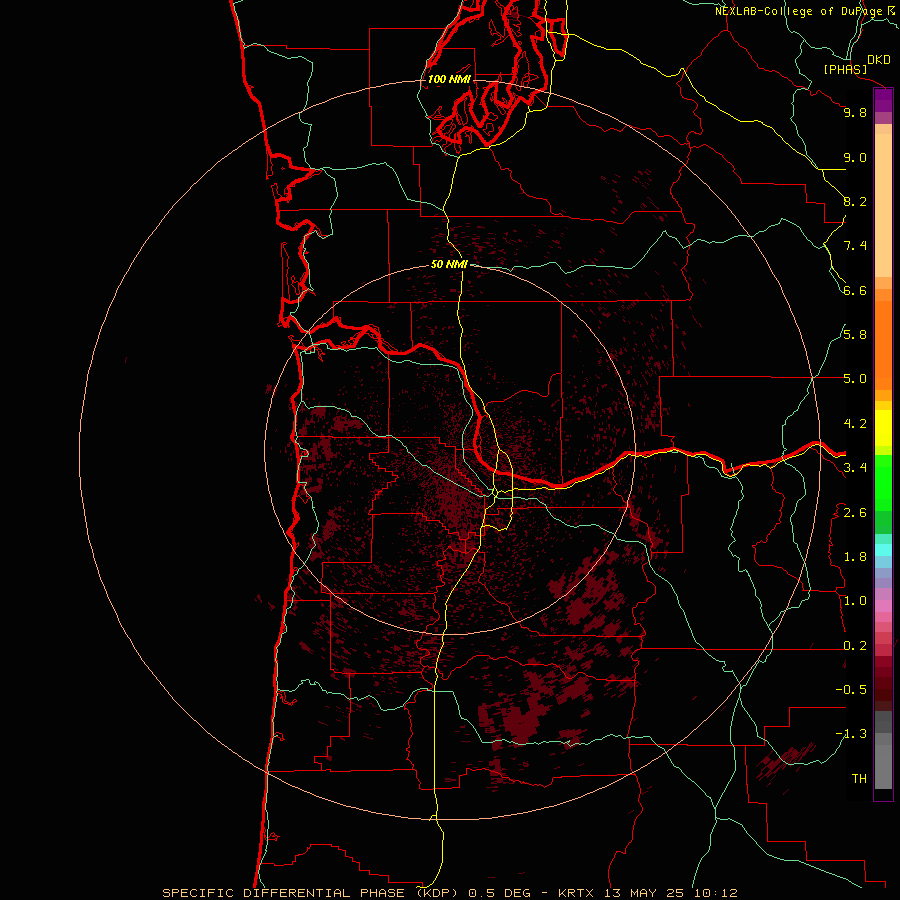Pick the yellow color bar segment
The height and width of the screenshot is (900, 900).
click(x=883, y=428)
